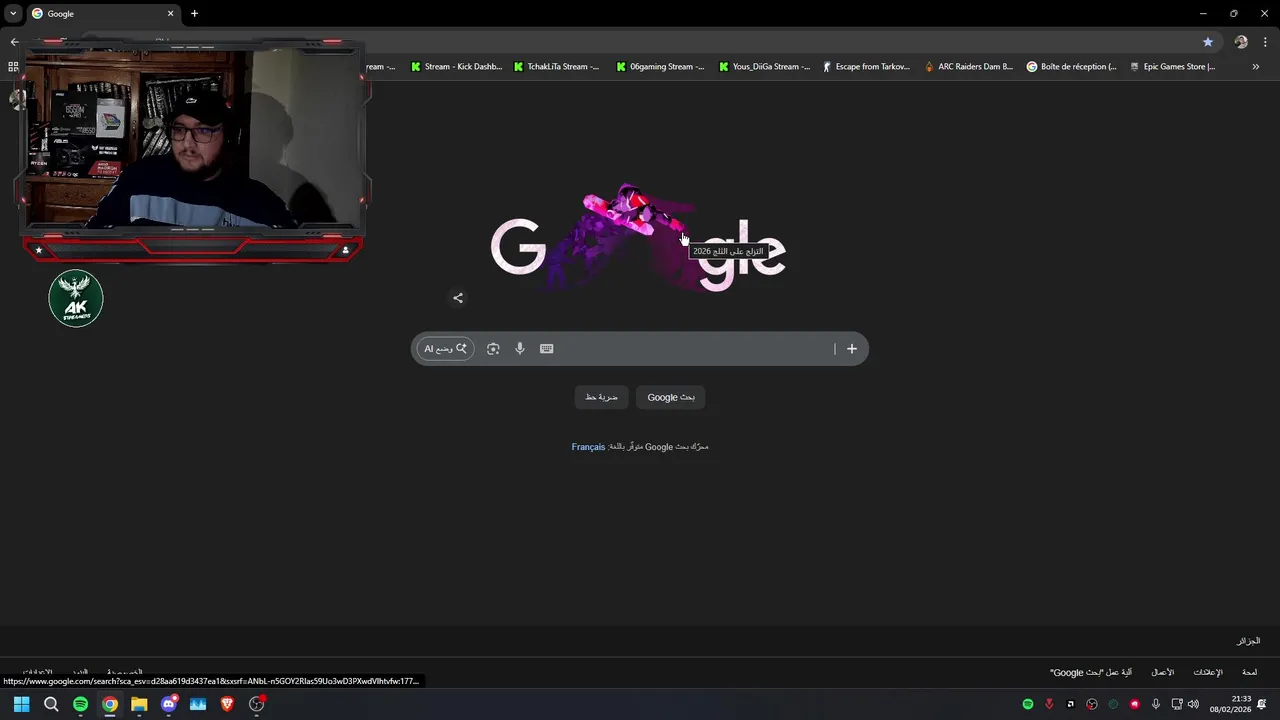Open volume control in tray

click(1193, 704)
